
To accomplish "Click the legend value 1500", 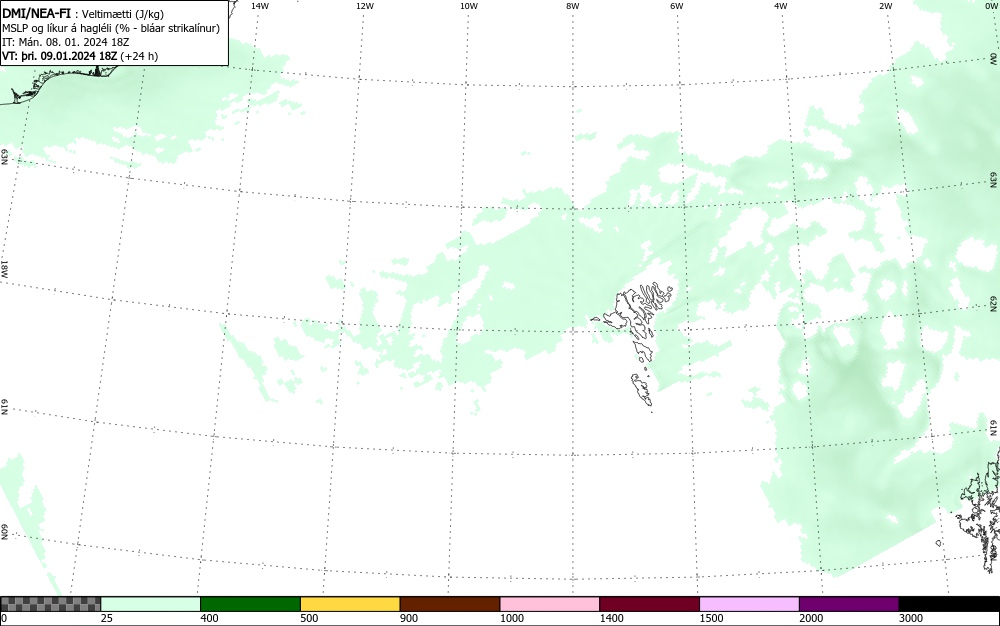I will click(x=711, y=618).
